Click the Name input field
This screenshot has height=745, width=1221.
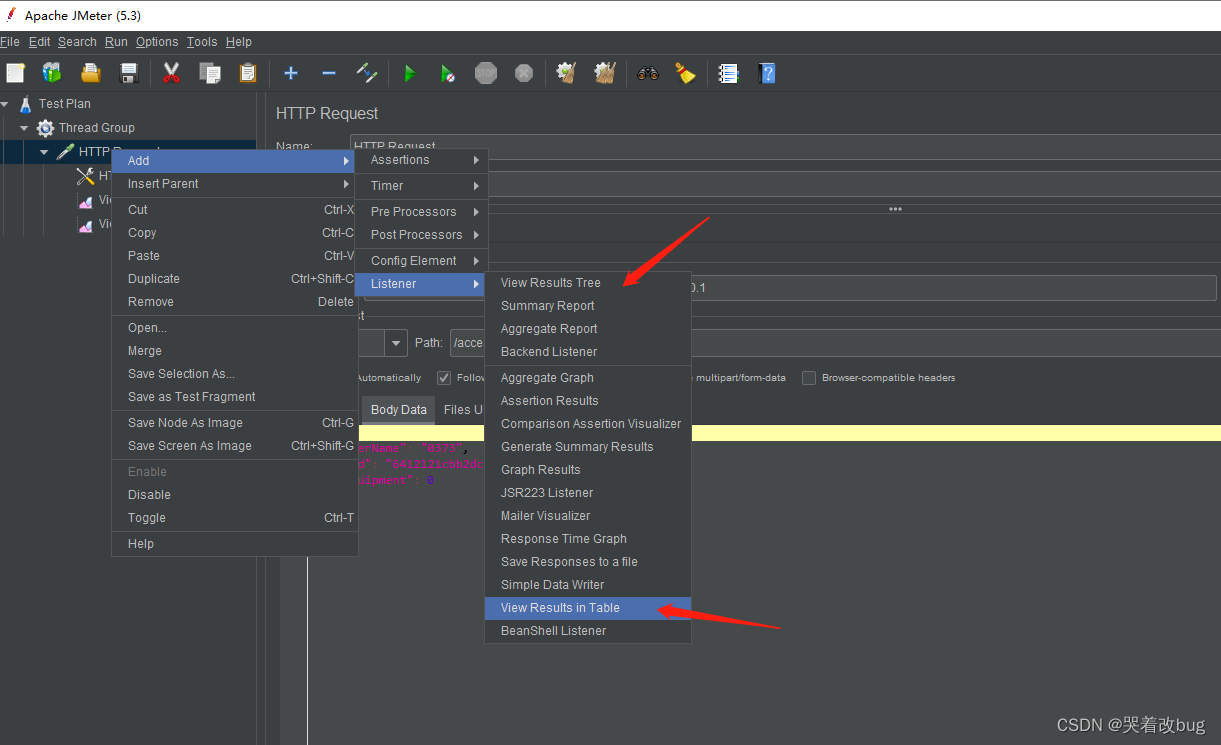coord(785,147)
